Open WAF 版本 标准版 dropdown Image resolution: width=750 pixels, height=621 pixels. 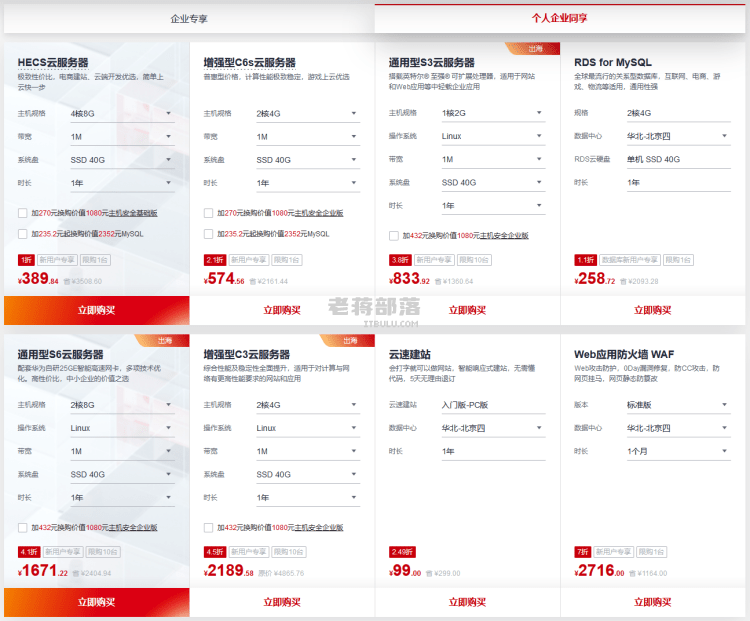tap(679, 405)
